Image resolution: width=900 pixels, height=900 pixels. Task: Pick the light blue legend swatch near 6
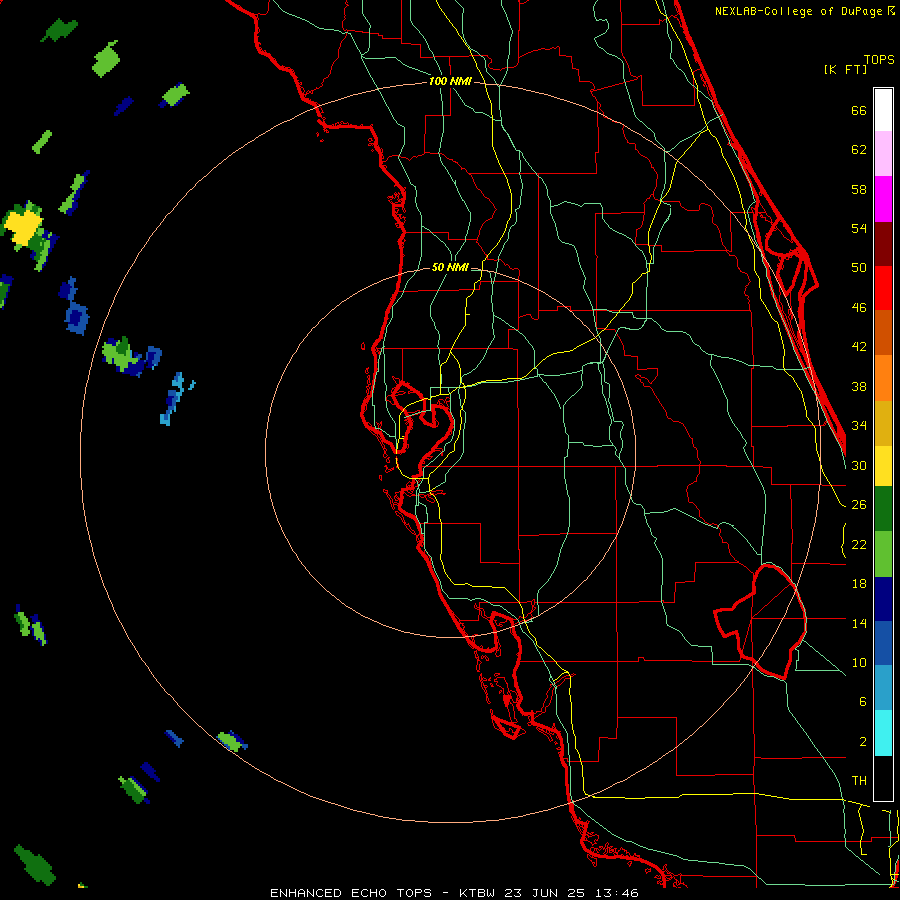[x=883, y=688]
